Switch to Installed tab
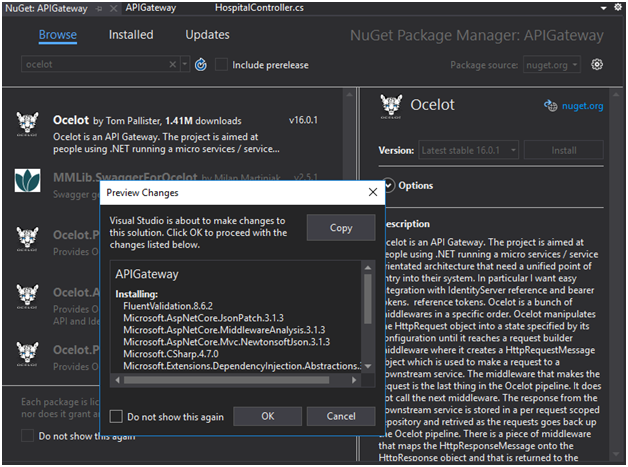Screen dimensions: 628x467 tap(131, 35)
